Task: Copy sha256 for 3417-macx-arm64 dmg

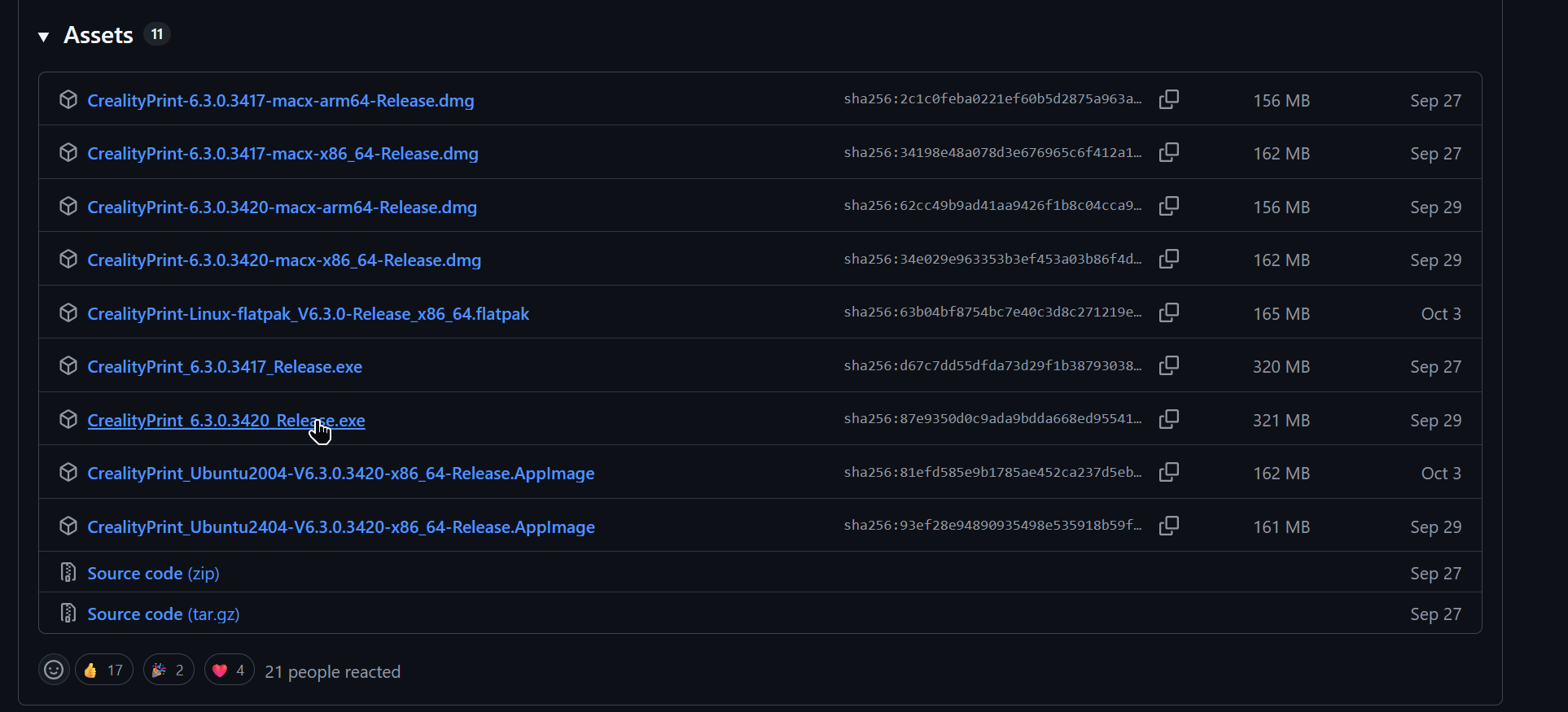Action: click(x=1169, y=99)
